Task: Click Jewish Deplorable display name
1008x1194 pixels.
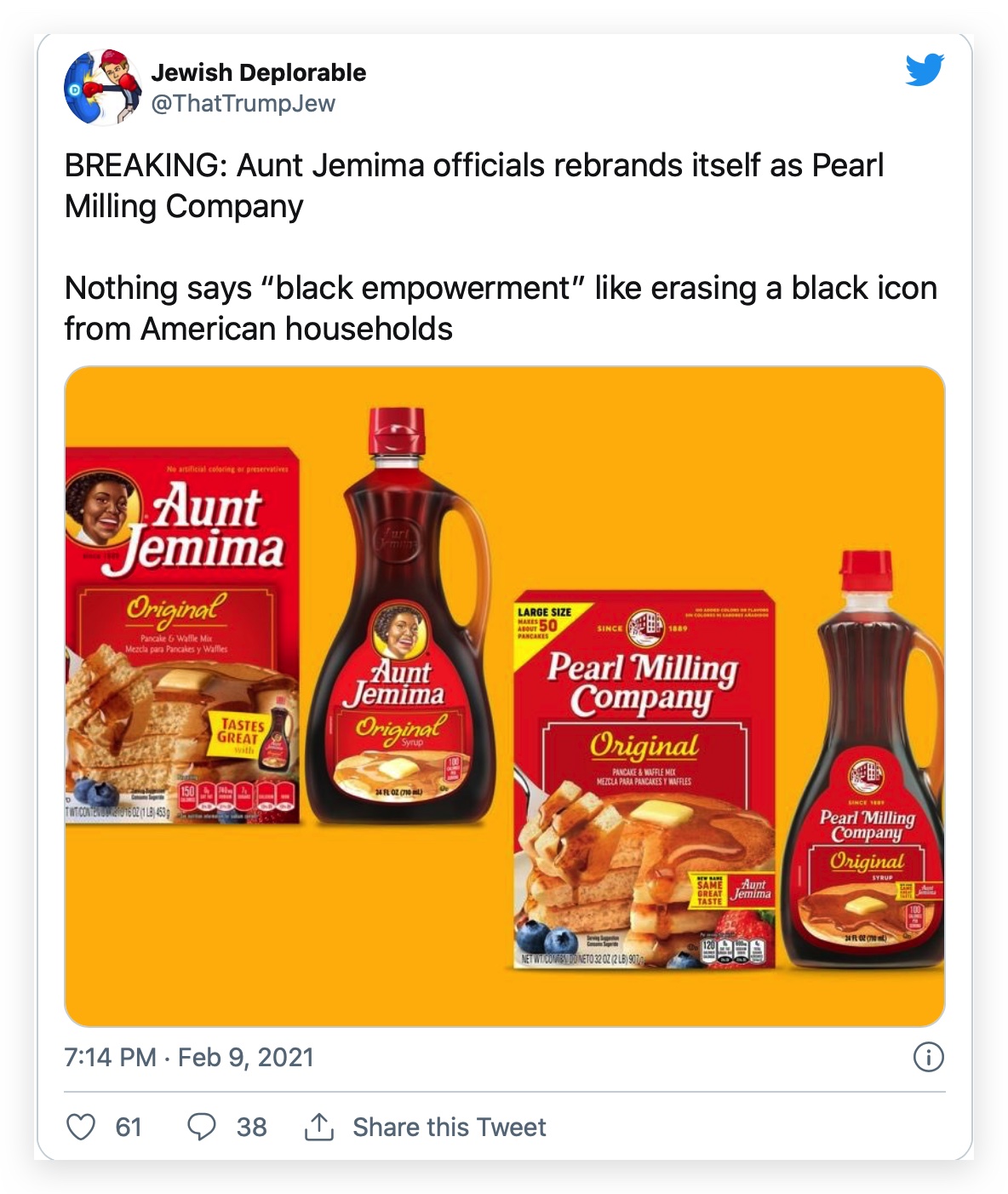Action: 259,72
